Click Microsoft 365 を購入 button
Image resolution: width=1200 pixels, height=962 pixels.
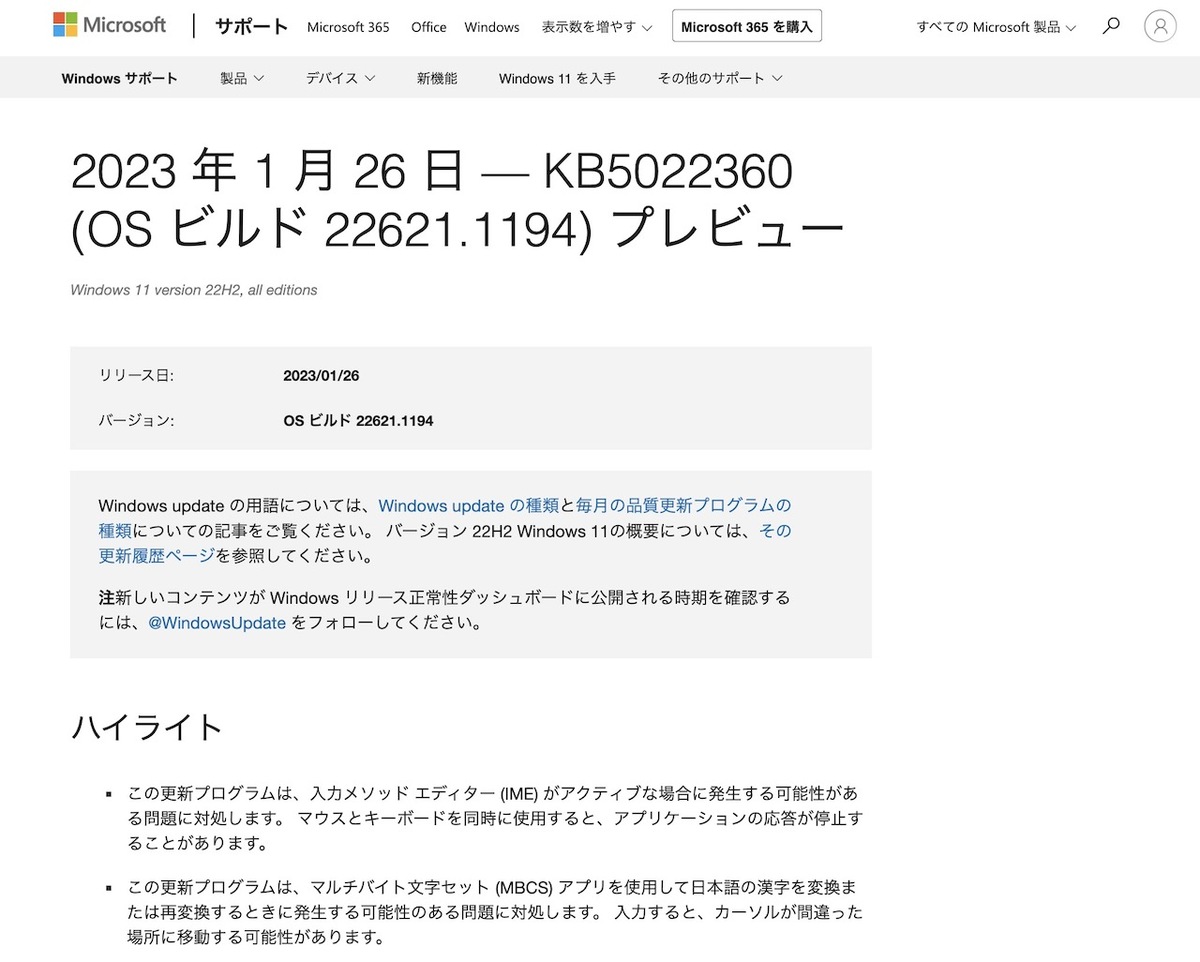pos(747,27)
